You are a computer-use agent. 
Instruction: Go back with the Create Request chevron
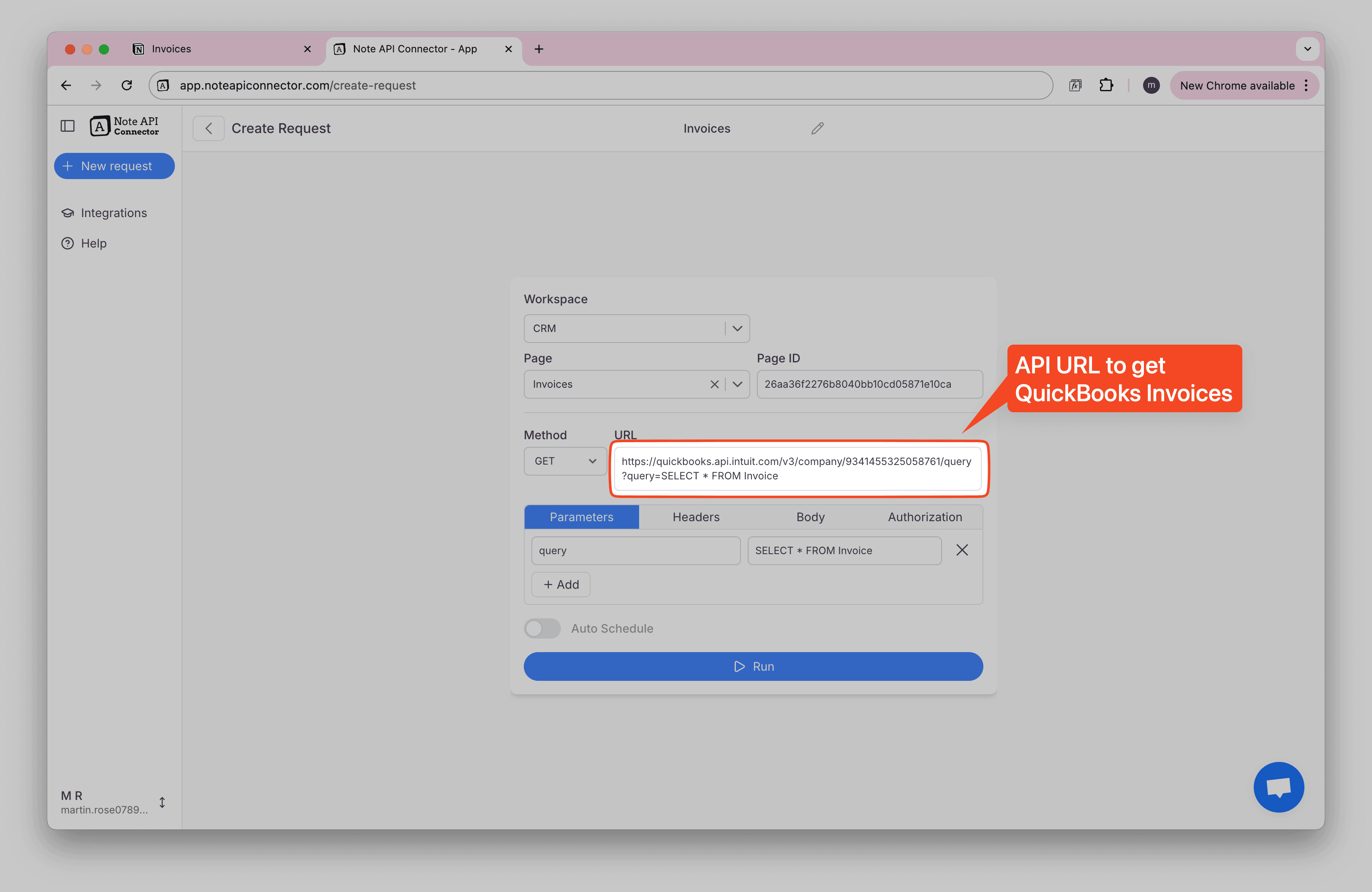209,128
